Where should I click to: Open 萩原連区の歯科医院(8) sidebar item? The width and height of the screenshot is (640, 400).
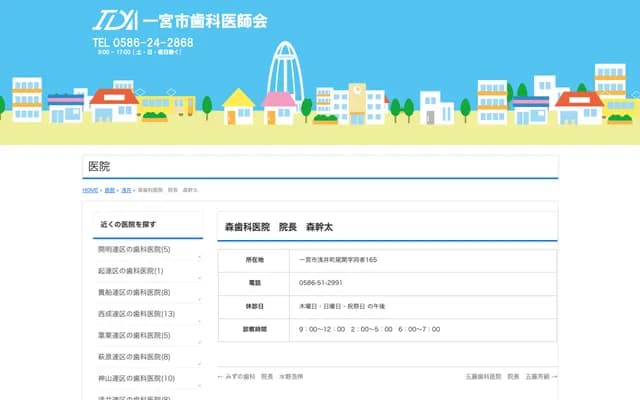click(134, 357)
